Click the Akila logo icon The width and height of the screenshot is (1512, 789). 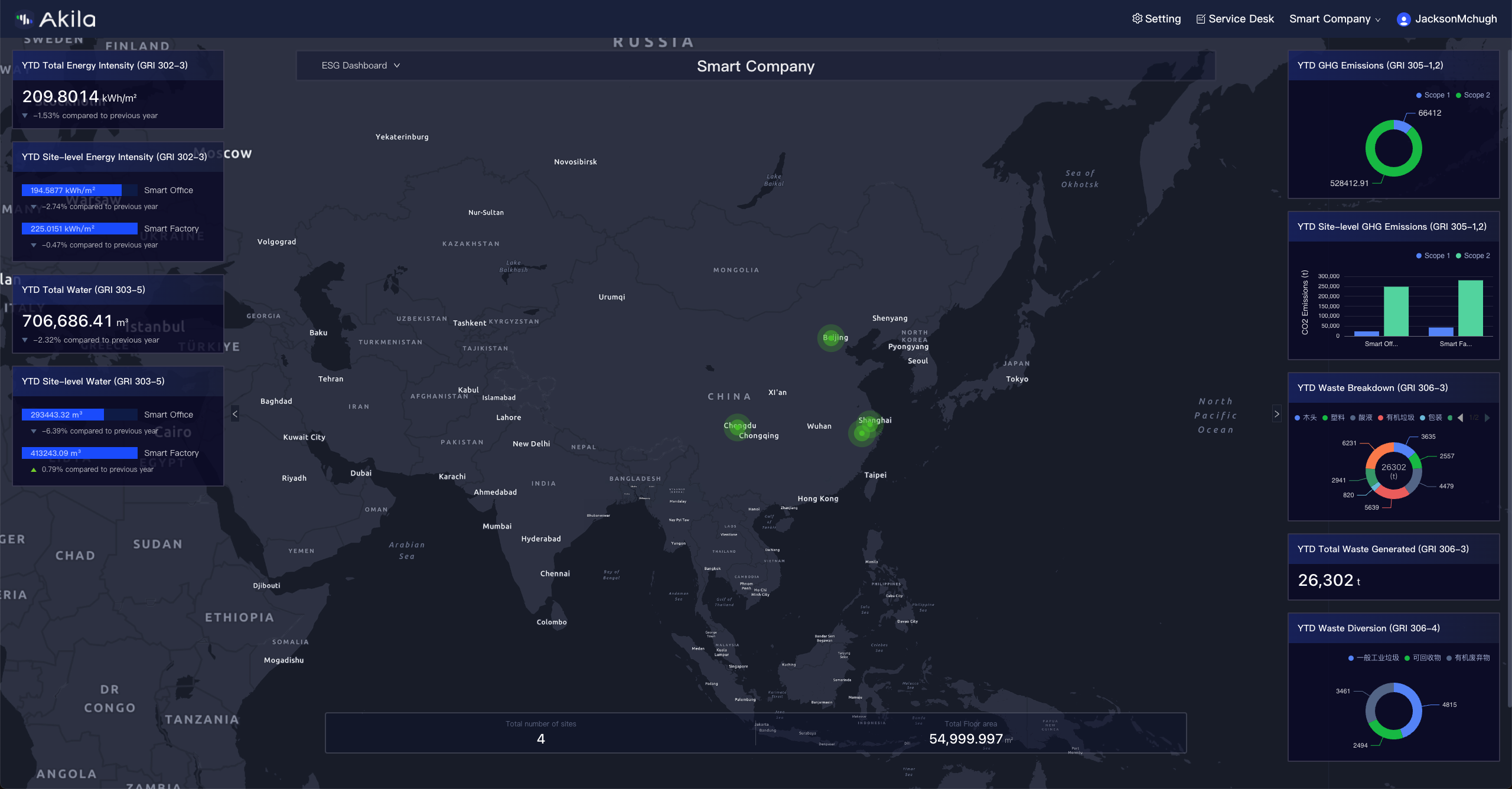24,19
